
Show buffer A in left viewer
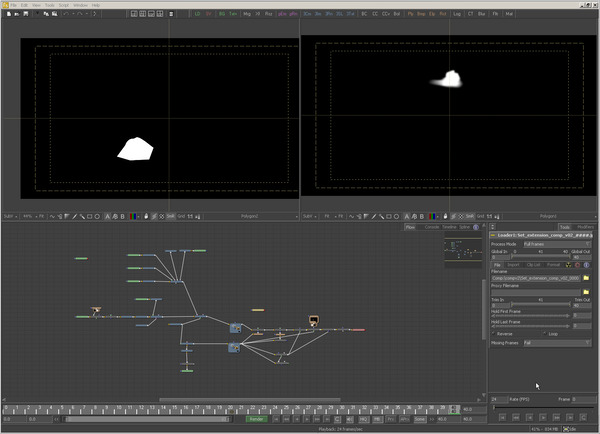108,217
